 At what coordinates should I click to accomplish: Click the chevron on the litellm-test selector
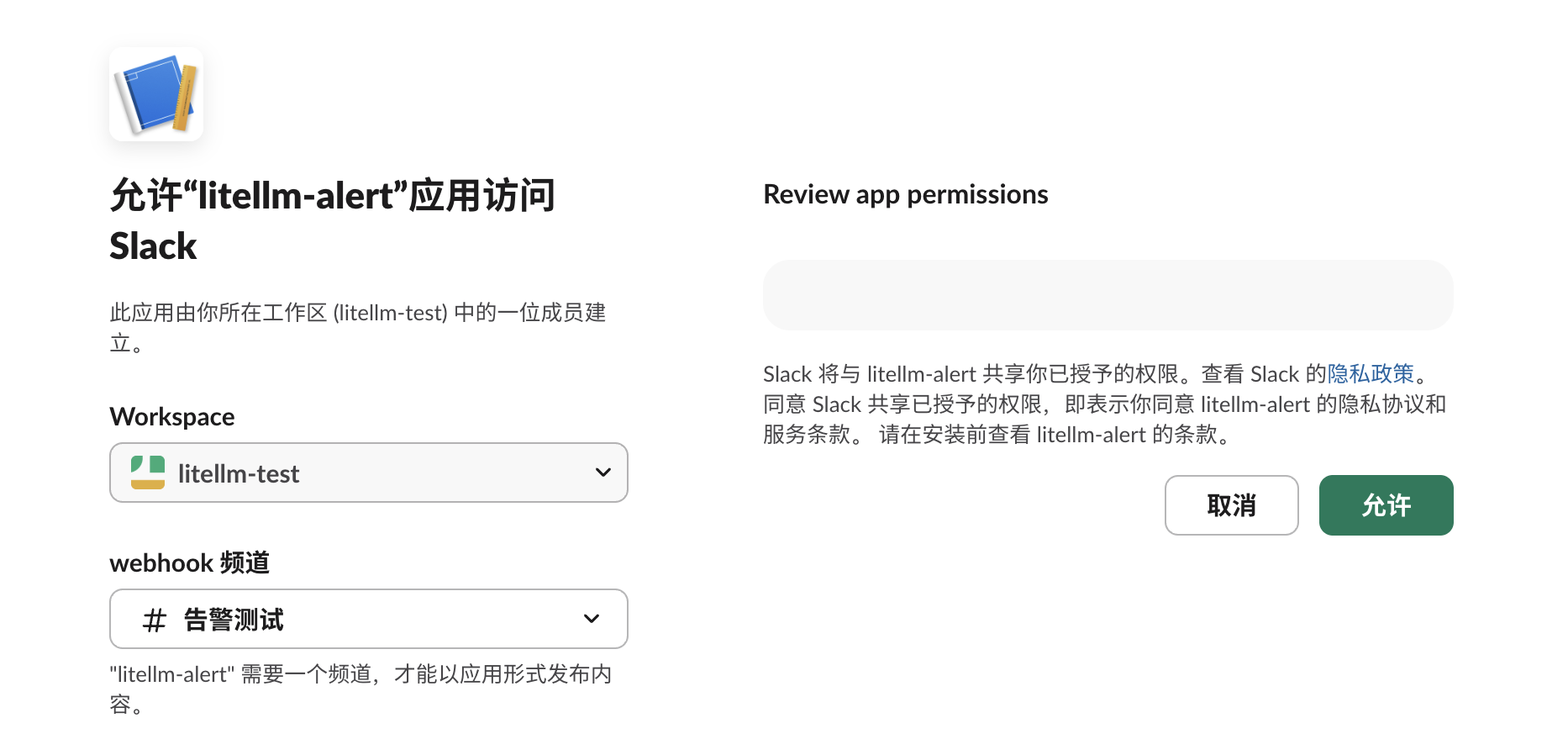pos(602,473)
